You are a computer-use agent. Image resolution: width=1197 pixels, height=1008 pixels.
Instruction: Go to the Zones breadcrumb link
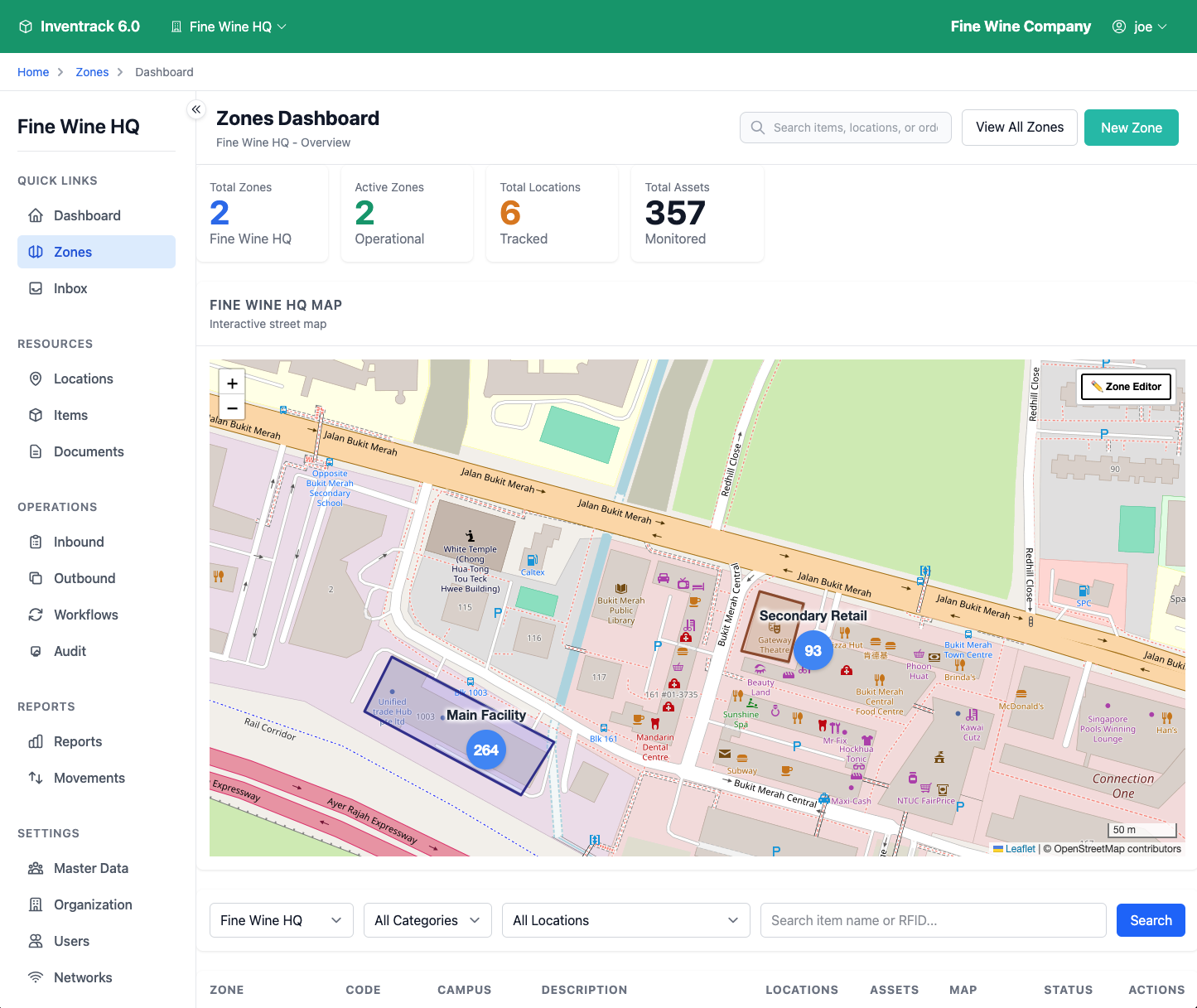click(92, 72)
